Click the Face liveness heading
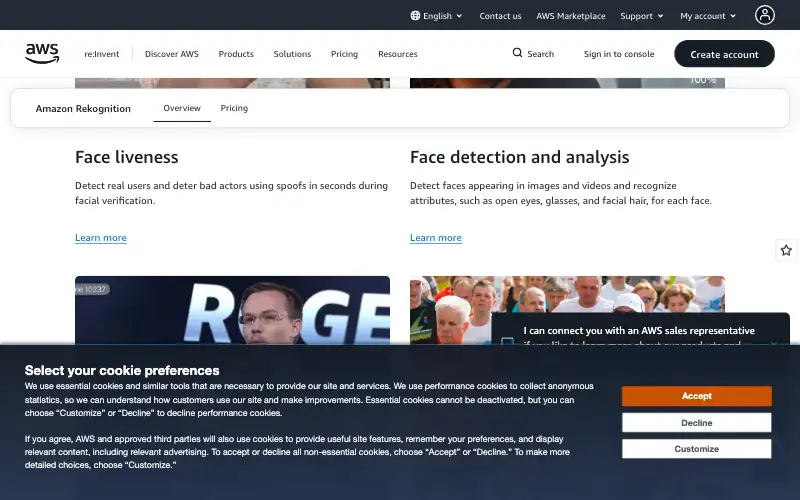Image resolution: width=800 pixels, height=500 pixels. tap(127, 157)
